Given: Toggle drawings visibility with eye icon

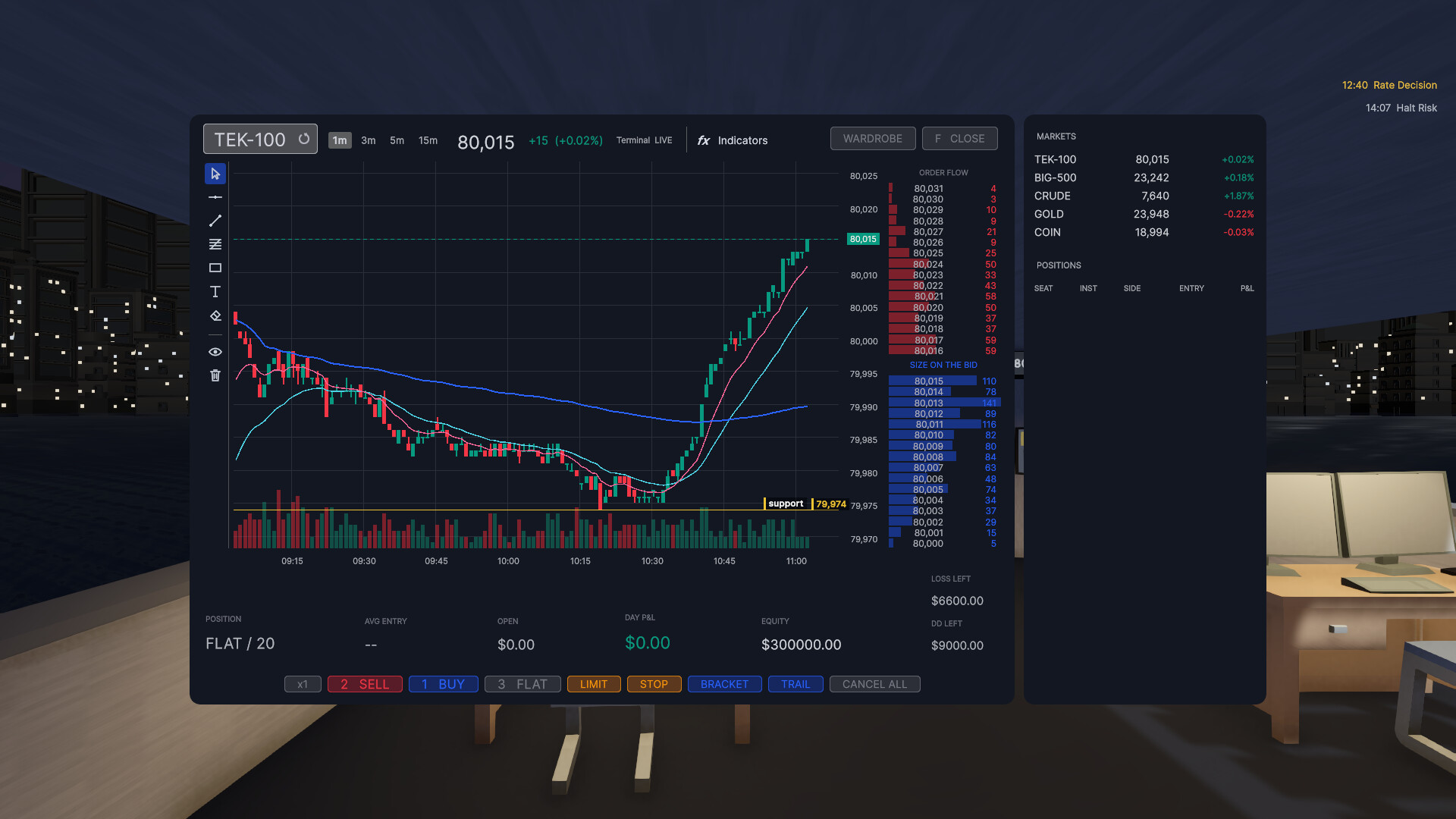Looking at the screenshot, I should click(215, 352).
